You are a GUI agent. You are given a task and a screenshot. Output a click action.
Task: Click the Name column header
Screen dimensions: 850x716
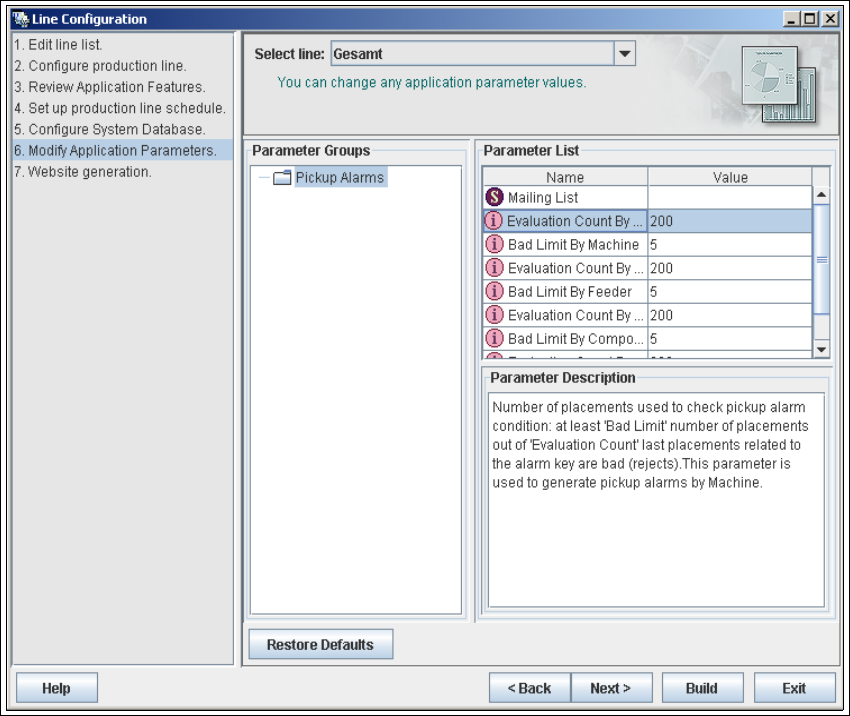(x=565, y=177)
